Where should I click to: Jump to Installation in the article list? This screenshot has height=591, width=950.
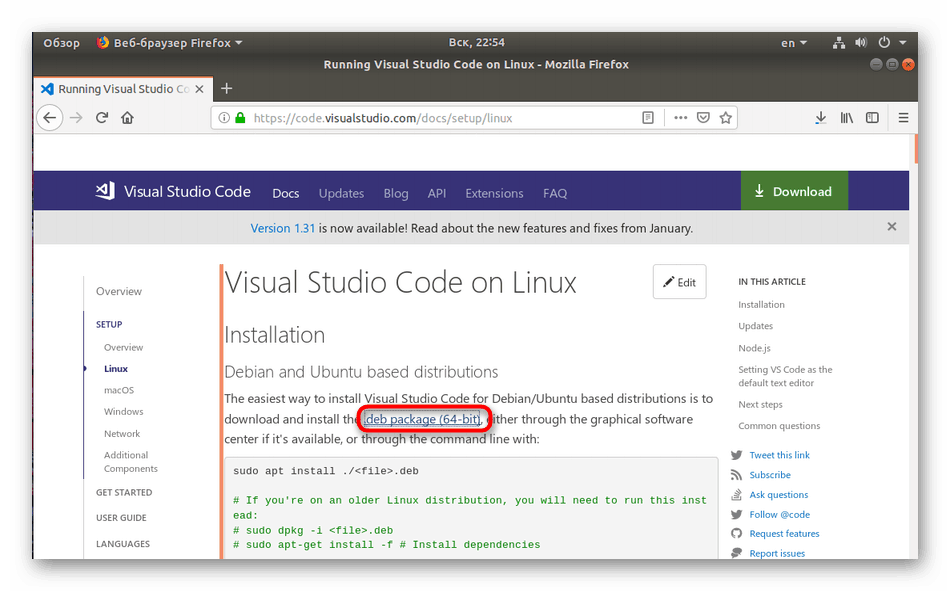761,304
